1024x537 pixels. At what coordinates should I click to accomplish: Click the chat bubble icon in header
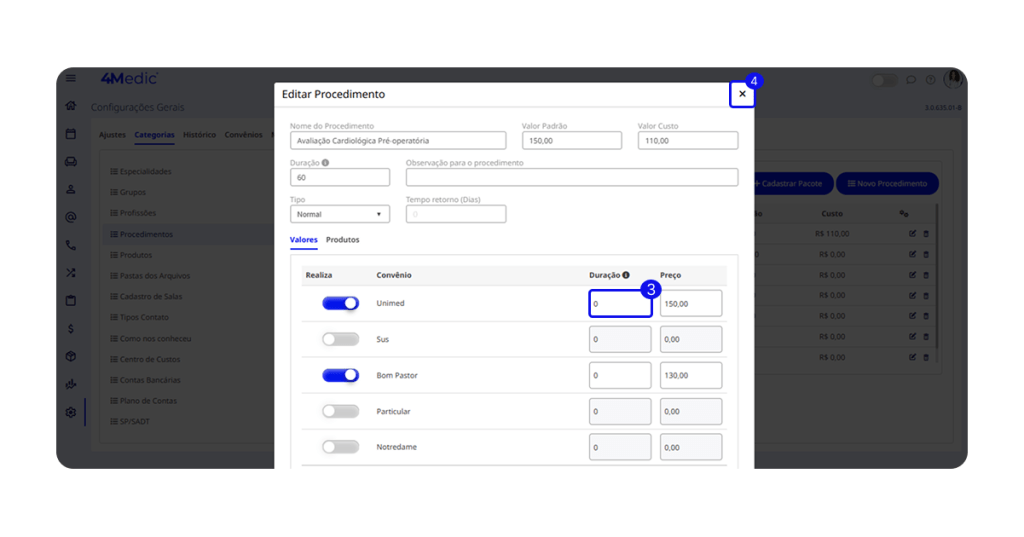[911, 80]
